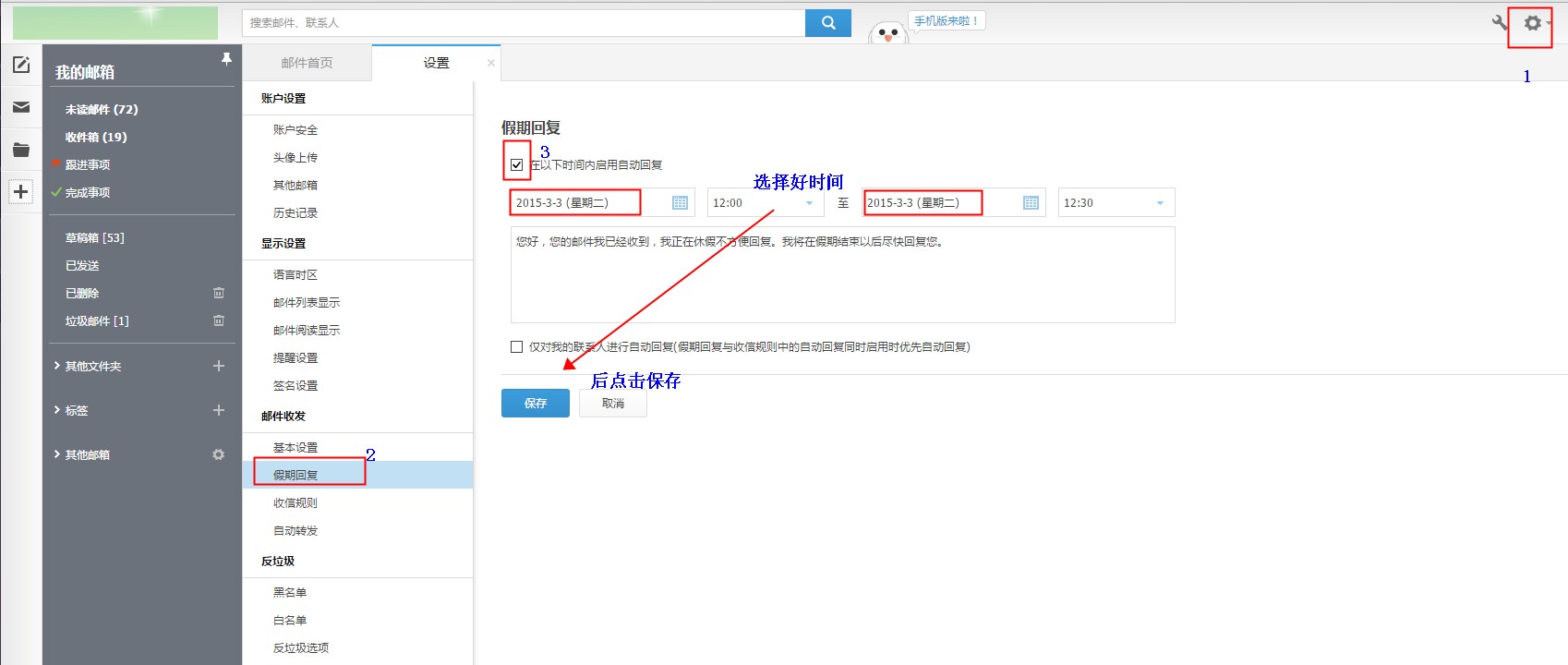Click the 取消 button
Screen dimensions: 1568x665
(613, 404)
